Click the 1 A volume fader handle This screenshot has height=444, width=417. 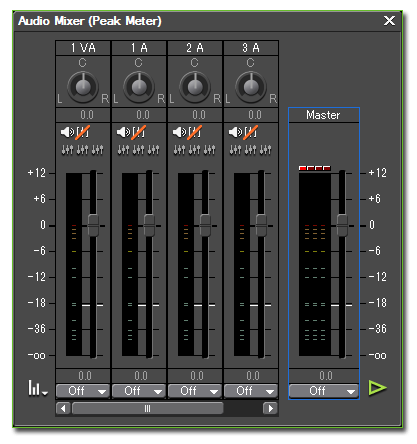pos(149,226)
